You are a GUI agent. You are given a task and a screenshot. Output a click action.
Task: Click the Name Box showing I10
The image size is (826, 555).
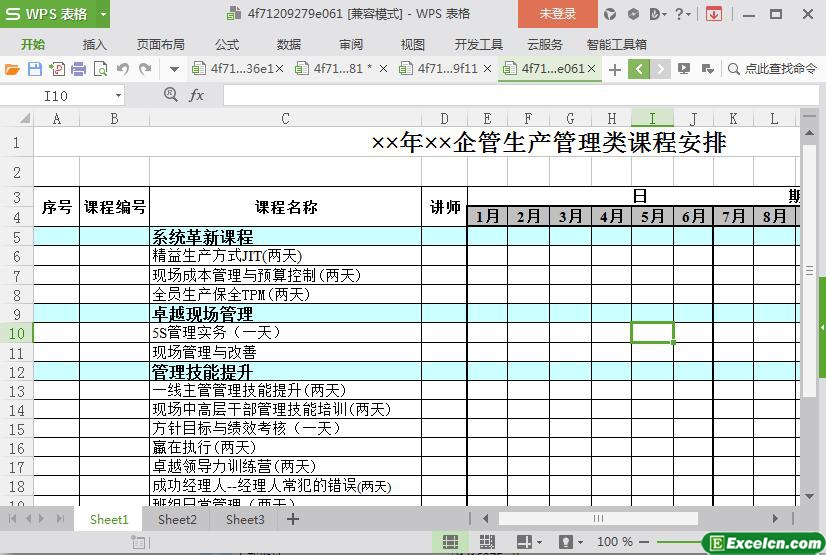click(56, 96)
